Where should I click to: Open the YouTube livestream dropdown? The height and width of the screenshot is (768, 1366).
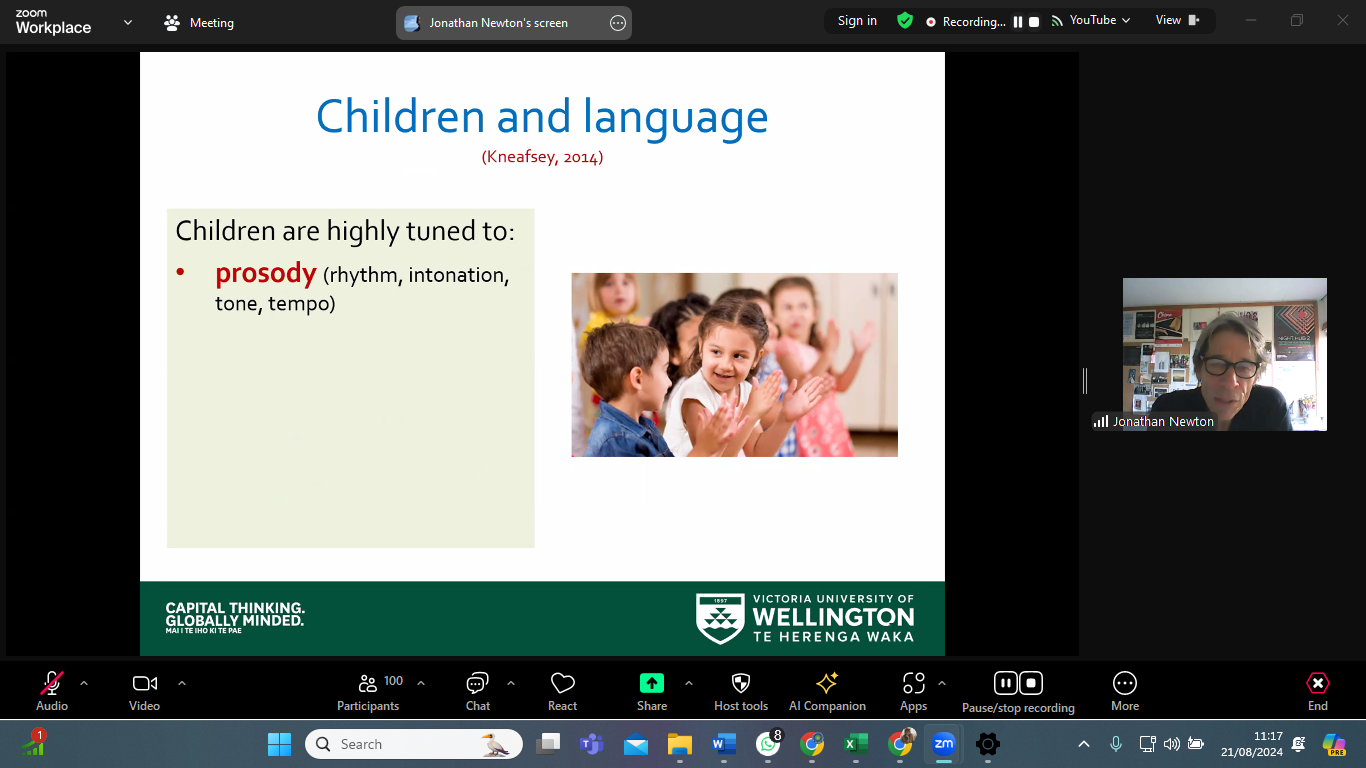[1091, 20]
